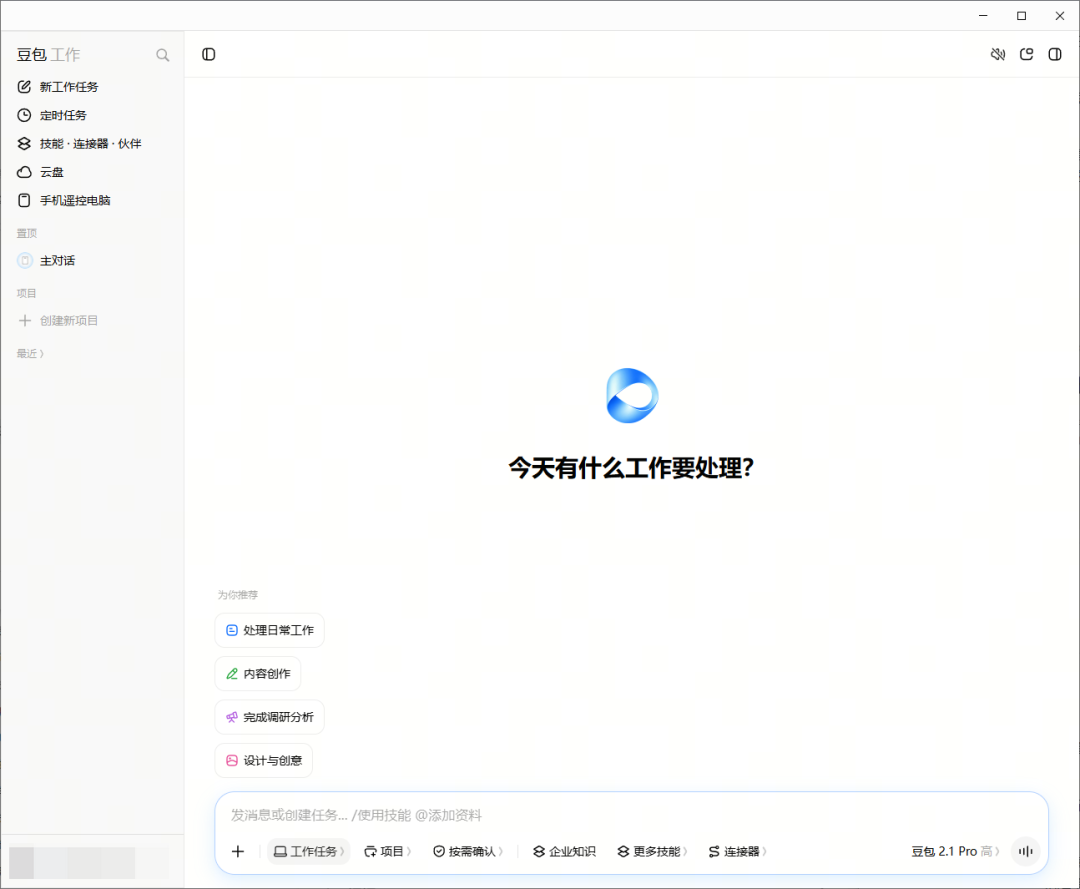The width and height of the screenshot is (1080, 889).
Task: Open the chat bubble icon top right
Action: click(x=1026, y=54)
